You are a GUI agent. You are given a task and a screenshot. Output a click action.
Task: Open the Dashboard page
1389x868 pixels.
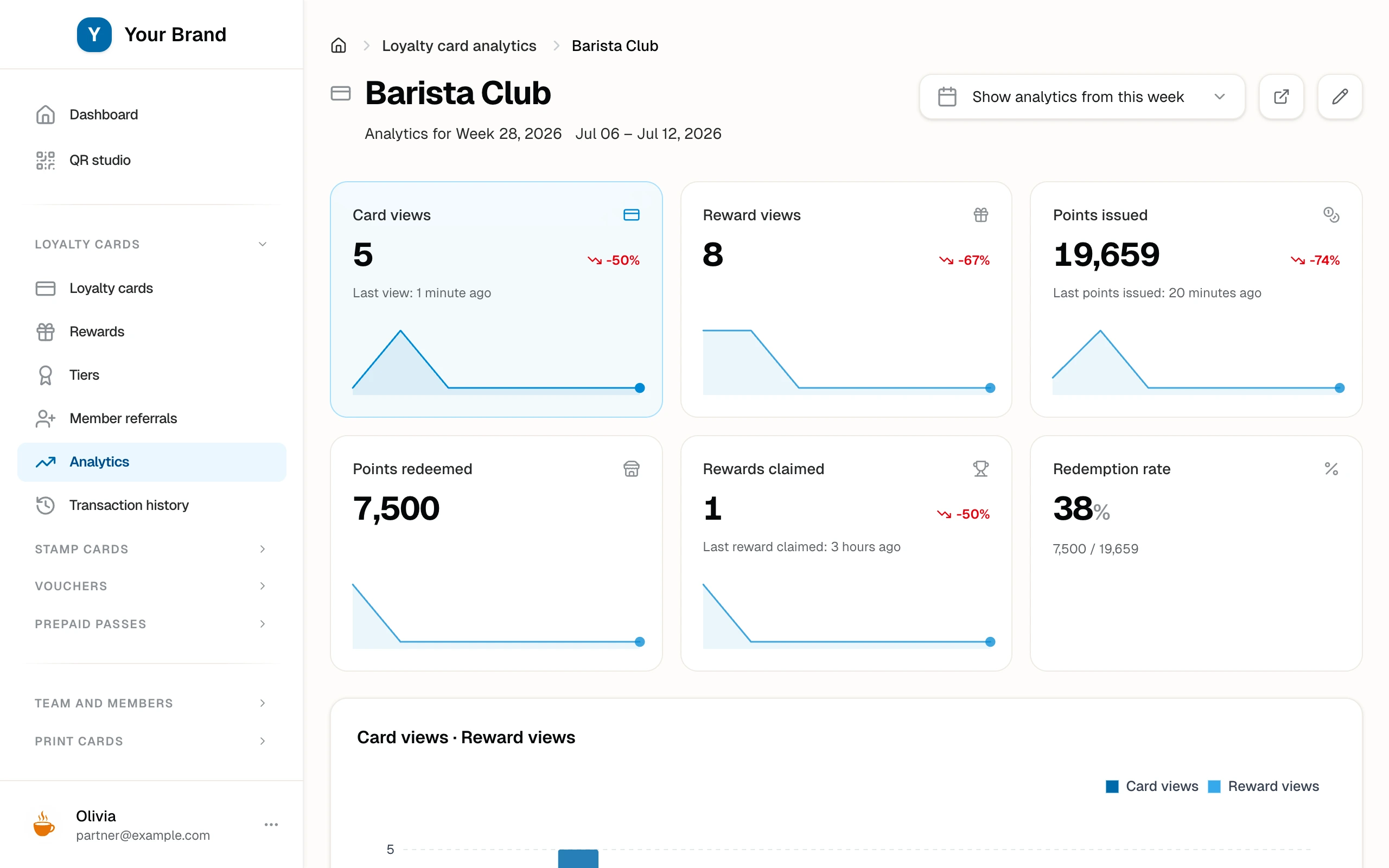pyautogui.click(x=151, y=114)
